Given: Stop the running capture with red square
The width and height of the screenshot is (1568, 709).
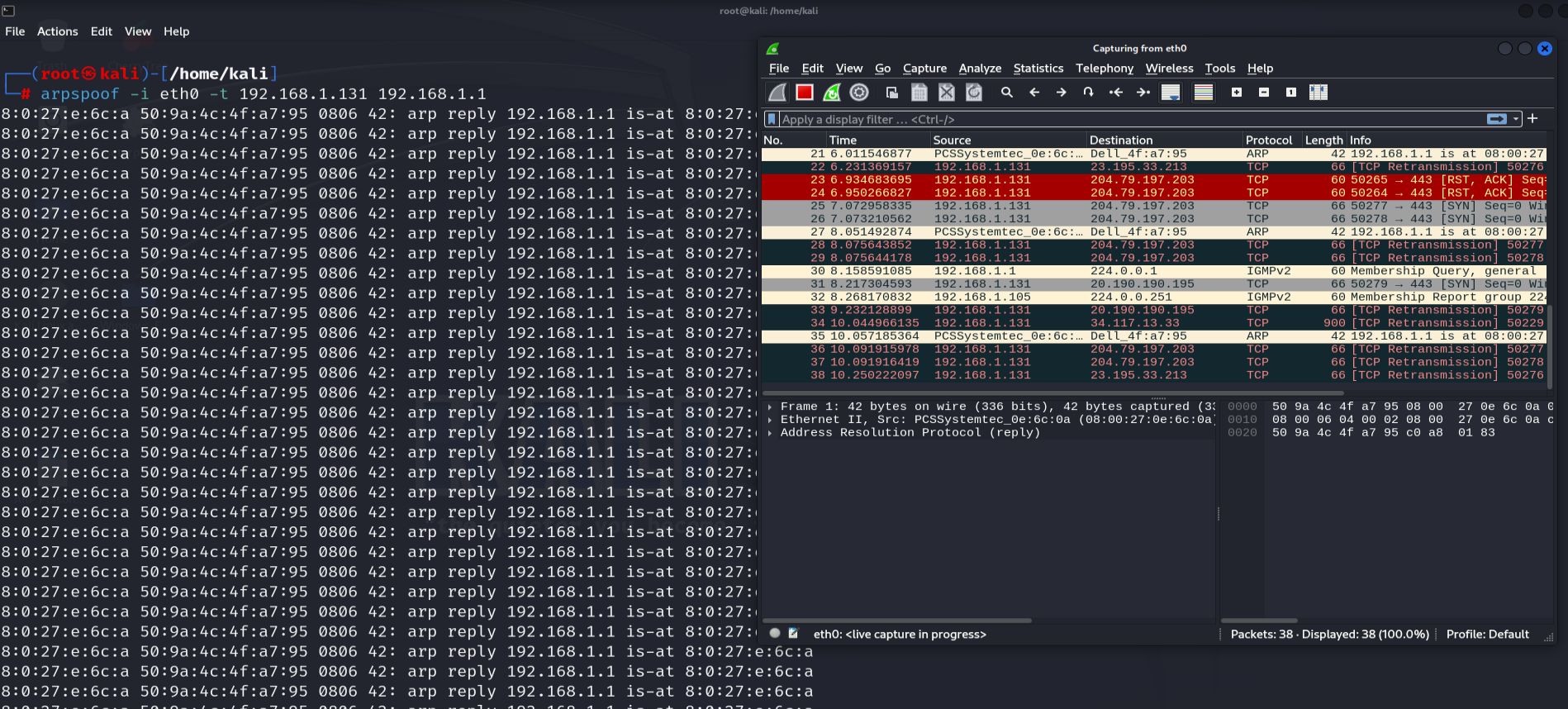Looking at the screenshot, I should click(x=805, y=93).
